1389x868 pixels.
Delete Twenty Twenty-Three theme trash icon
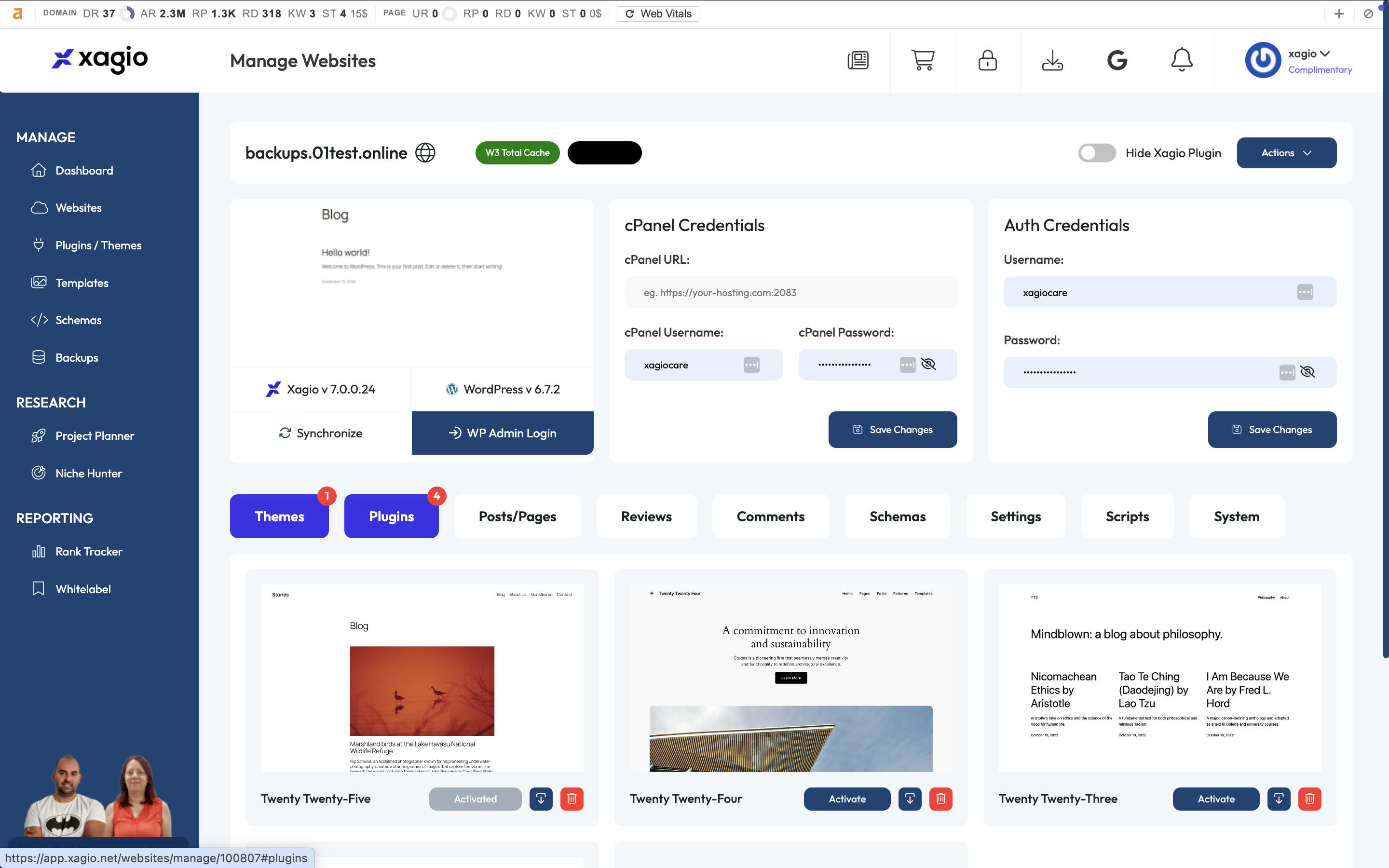1310,799
